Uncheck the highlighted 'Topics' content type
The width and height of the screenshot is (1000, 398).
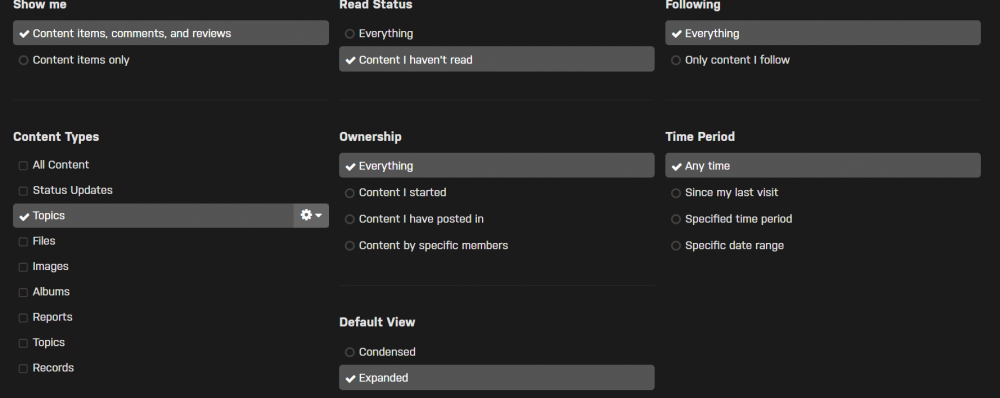click(153, 216)
